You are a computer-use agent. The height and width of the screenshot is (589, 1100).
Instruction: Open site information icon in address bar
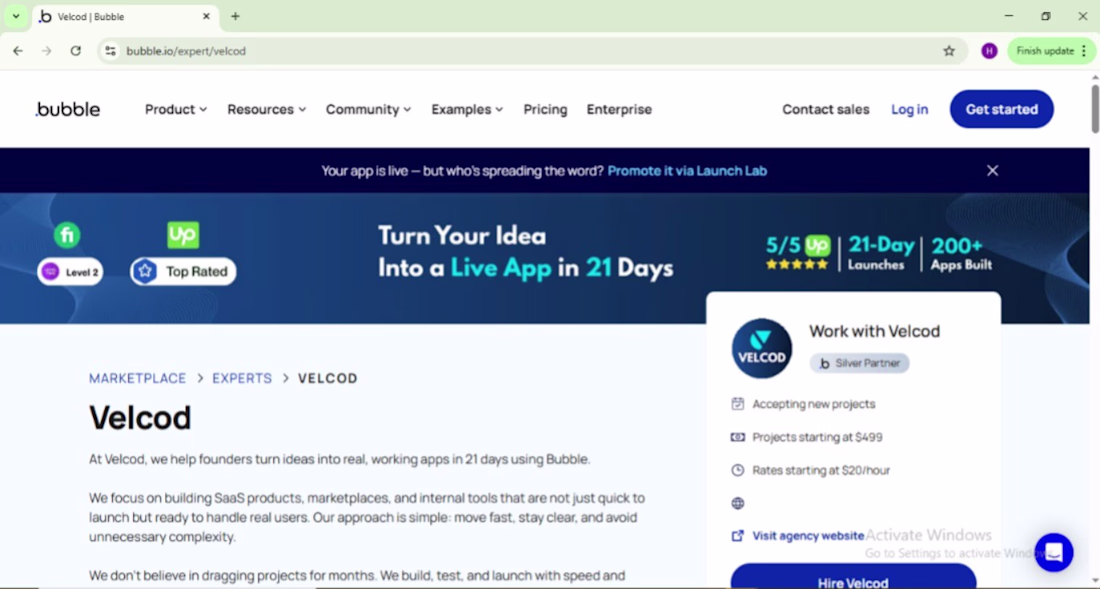point(110,51)
